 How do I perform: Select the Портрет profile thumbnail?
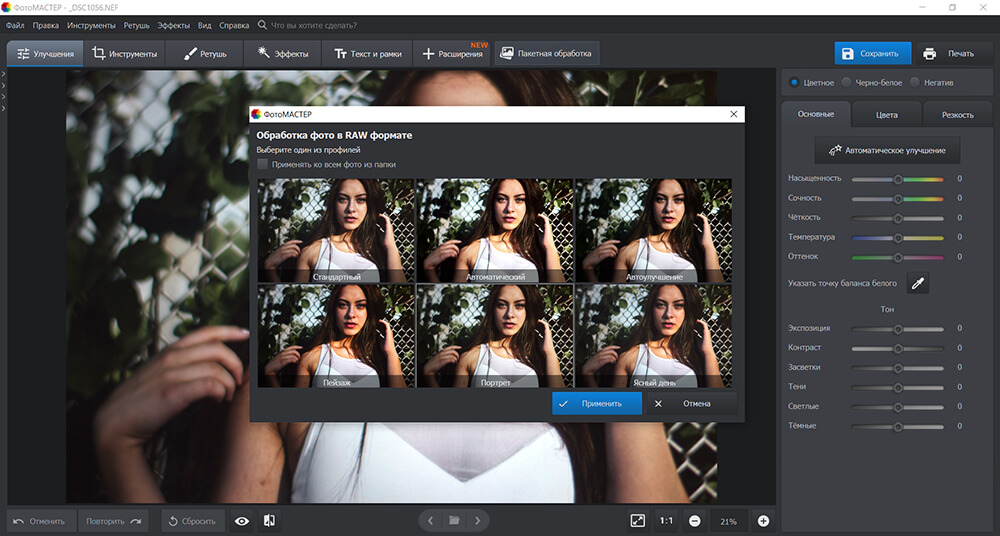pos(495,336)
